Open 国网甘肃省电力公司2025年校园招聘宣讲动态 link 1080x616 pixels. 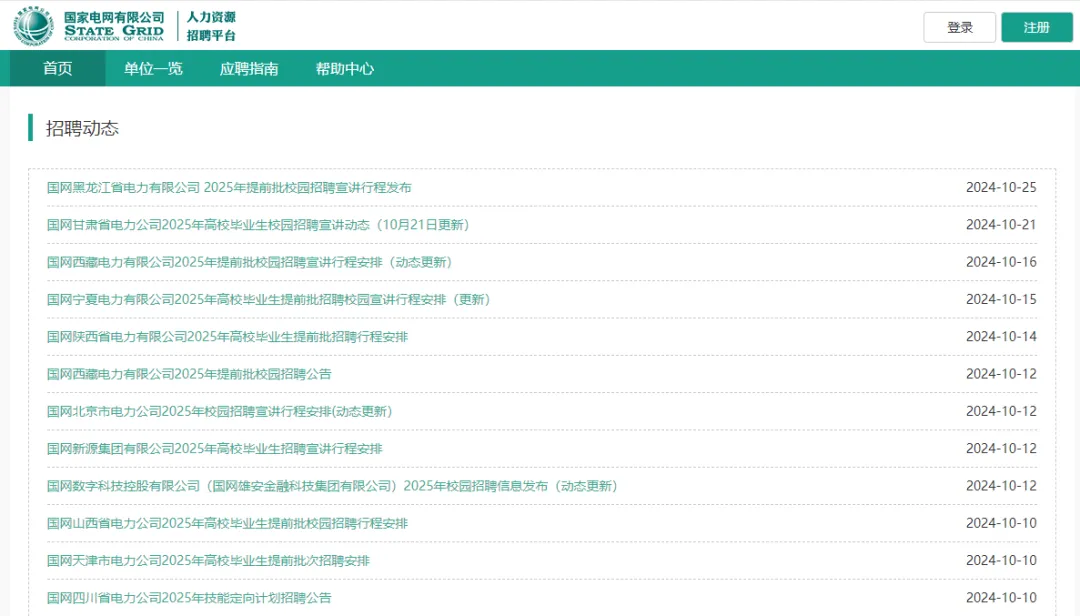click(x=258, y=225)
